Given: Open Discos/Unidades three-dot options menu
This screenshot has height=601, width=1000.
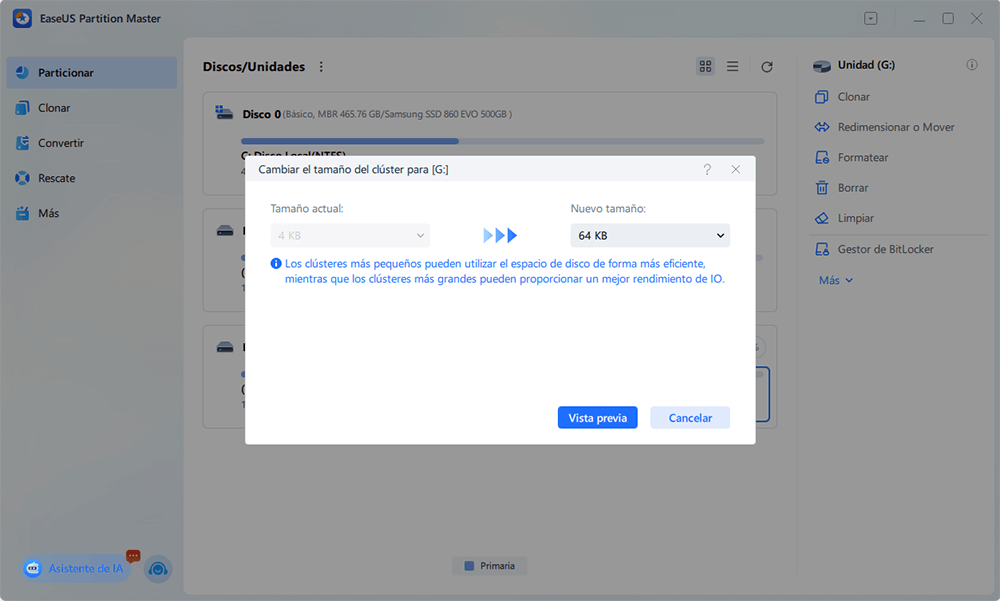Looking at the screenshot, I should click(321, 67).
